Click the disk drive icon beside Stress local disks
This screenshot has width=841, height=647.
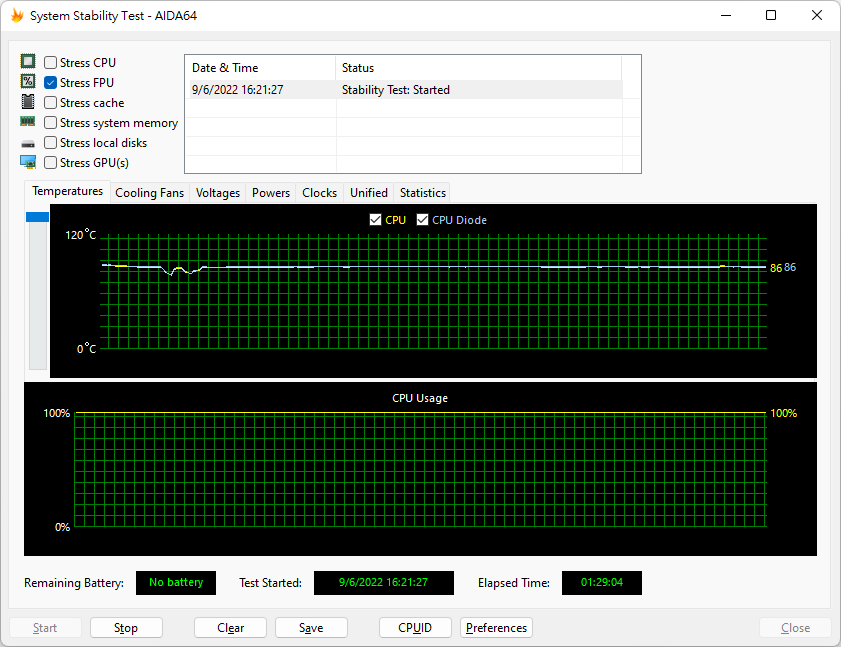[x=28, y=144]
